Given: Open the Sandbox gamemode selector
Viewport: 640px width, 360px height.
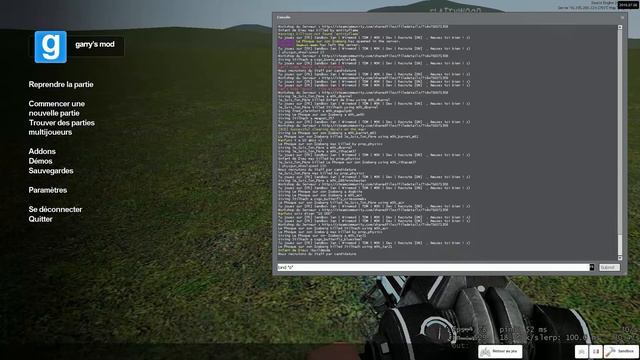Looking at the screenshot, I should tap(621, 351).
